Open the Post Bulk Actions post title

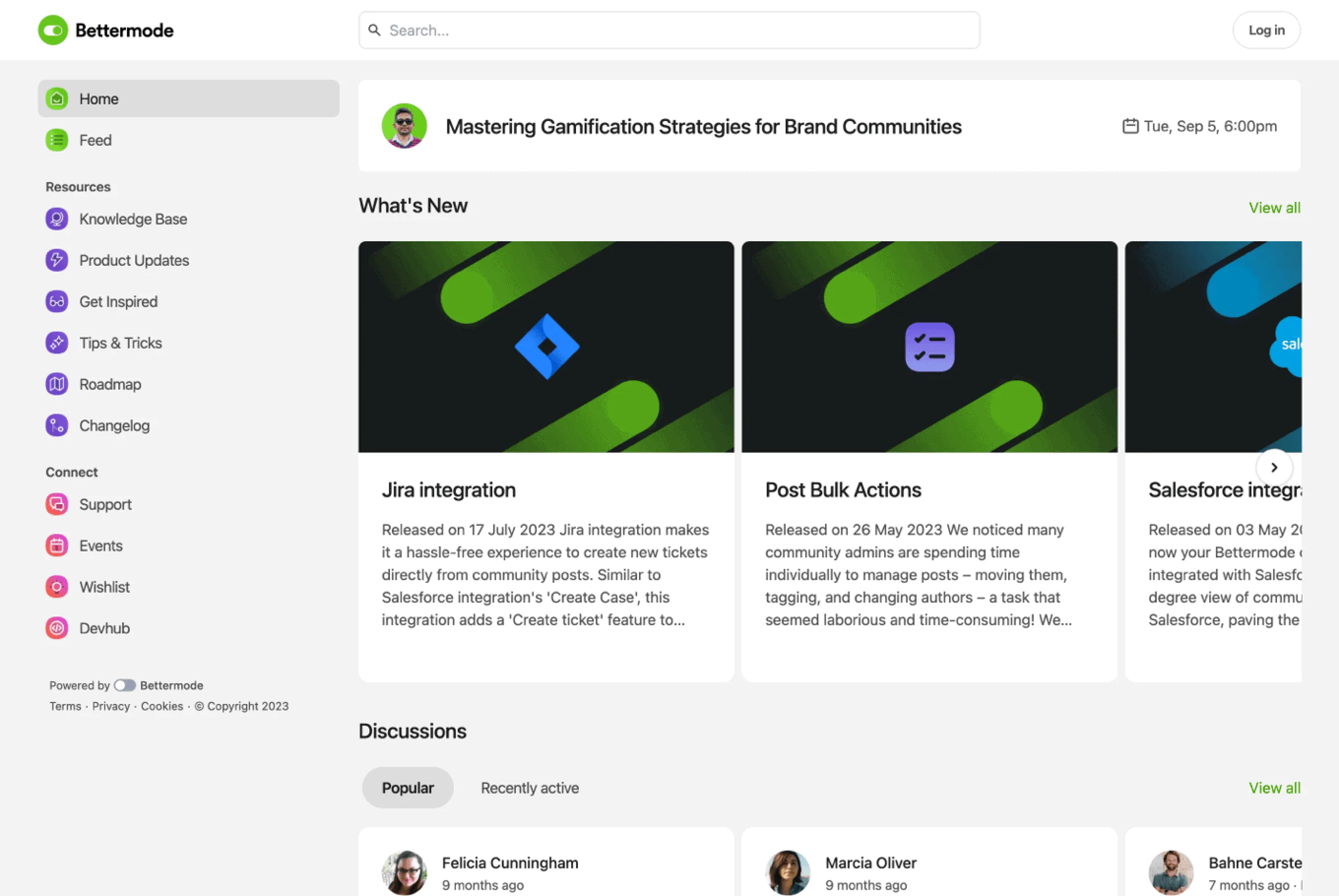(x=843, y=490)
